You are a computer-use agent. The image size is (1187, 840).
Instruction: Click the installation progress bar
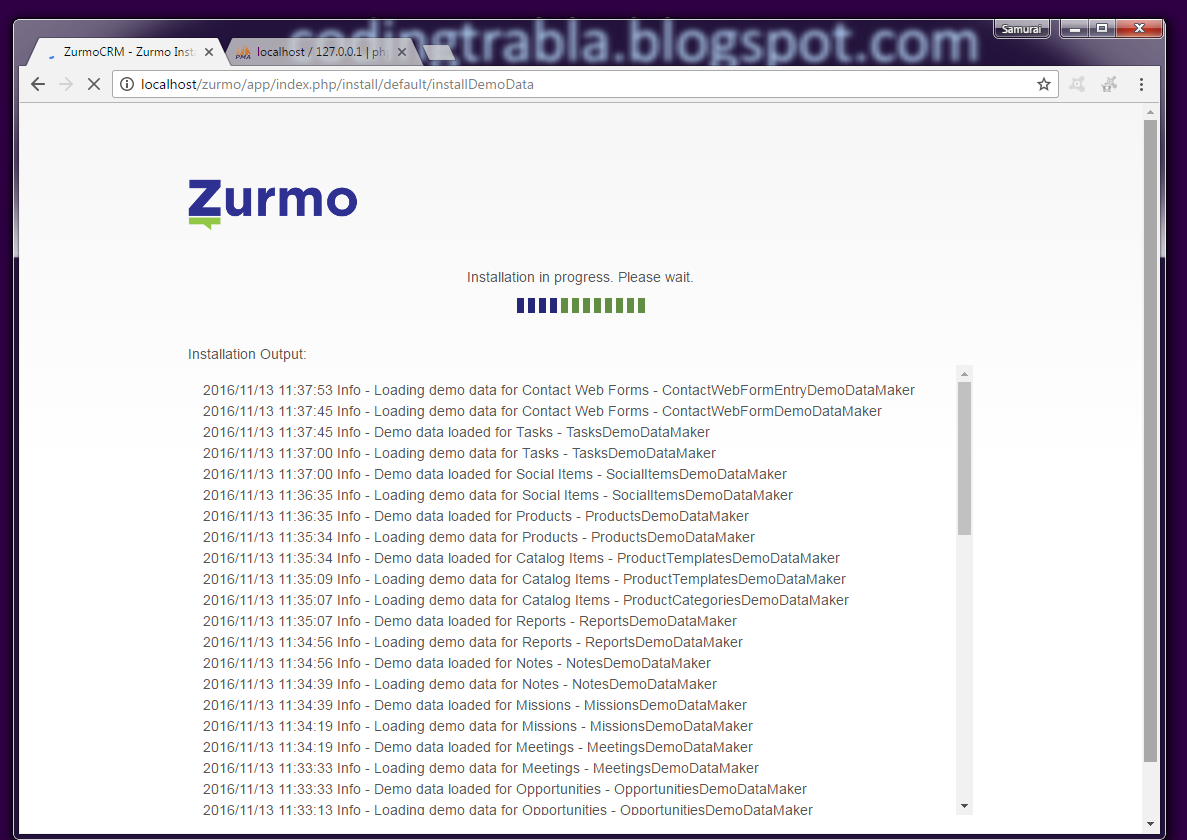pyautogui.click(x=581, y=306)
